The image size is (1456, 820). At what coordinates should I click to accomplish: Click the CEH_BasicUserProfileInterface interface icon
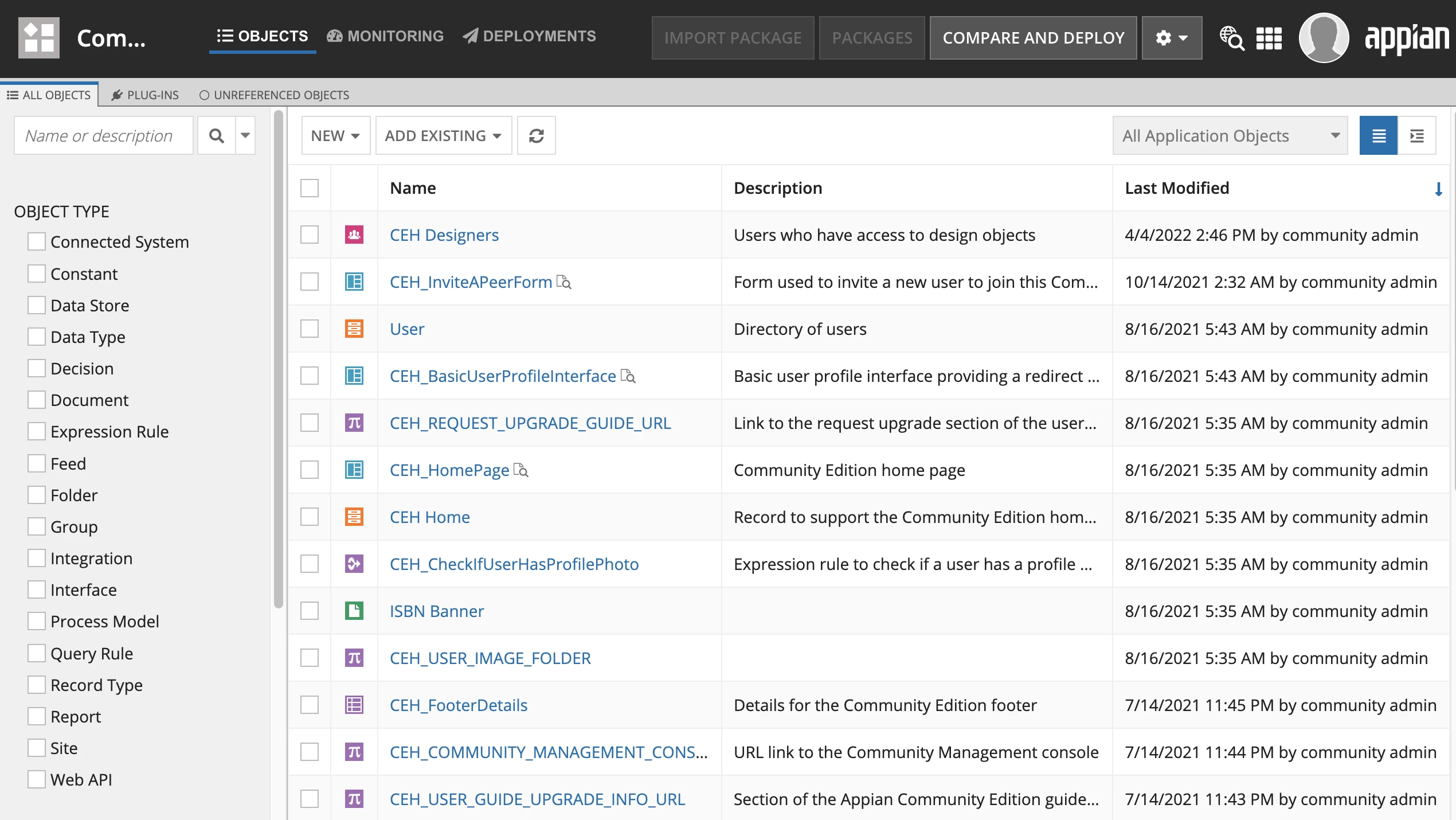point(354,376)
